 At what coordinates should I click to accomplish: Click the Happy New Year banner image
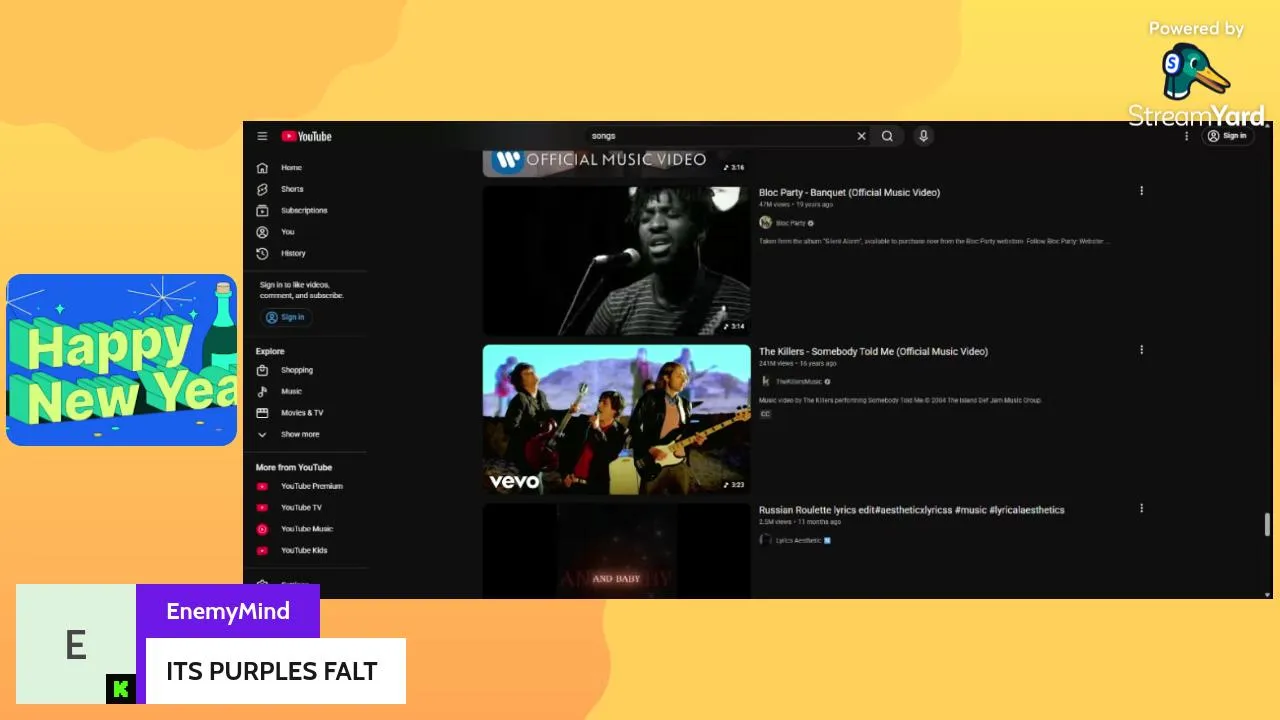click(121, 360)
